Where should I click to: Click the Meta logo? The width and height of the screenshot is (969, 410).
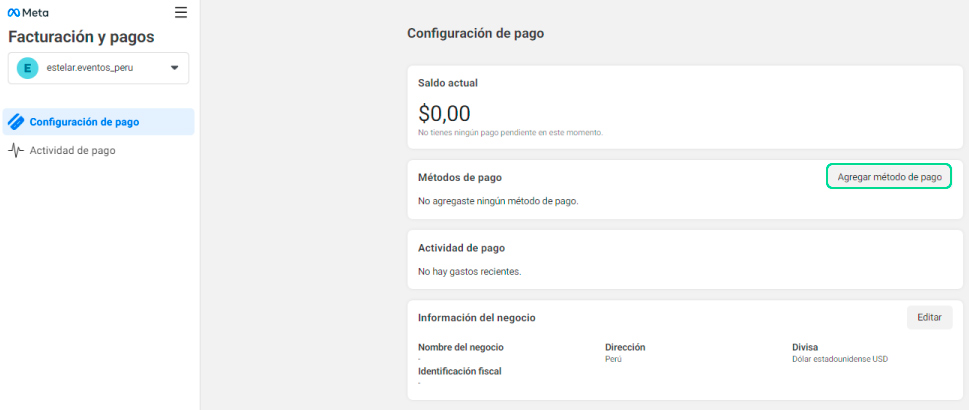click(28, 13)
